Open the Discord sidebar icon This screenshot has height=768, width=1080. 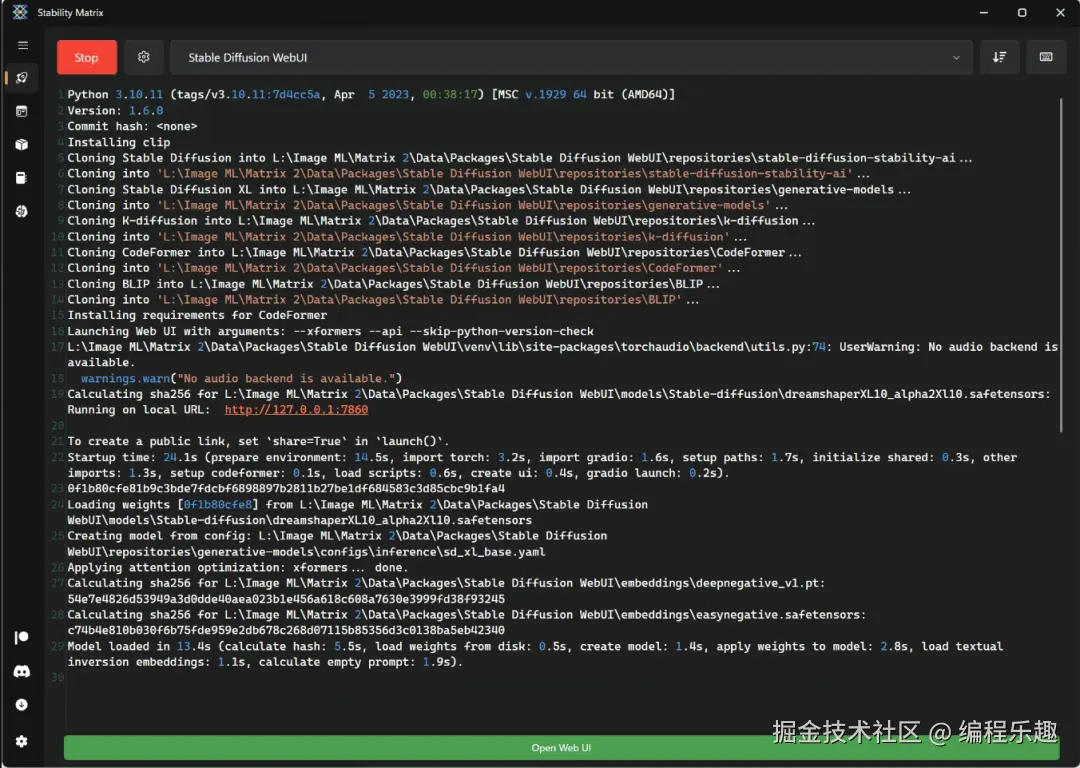22,671
